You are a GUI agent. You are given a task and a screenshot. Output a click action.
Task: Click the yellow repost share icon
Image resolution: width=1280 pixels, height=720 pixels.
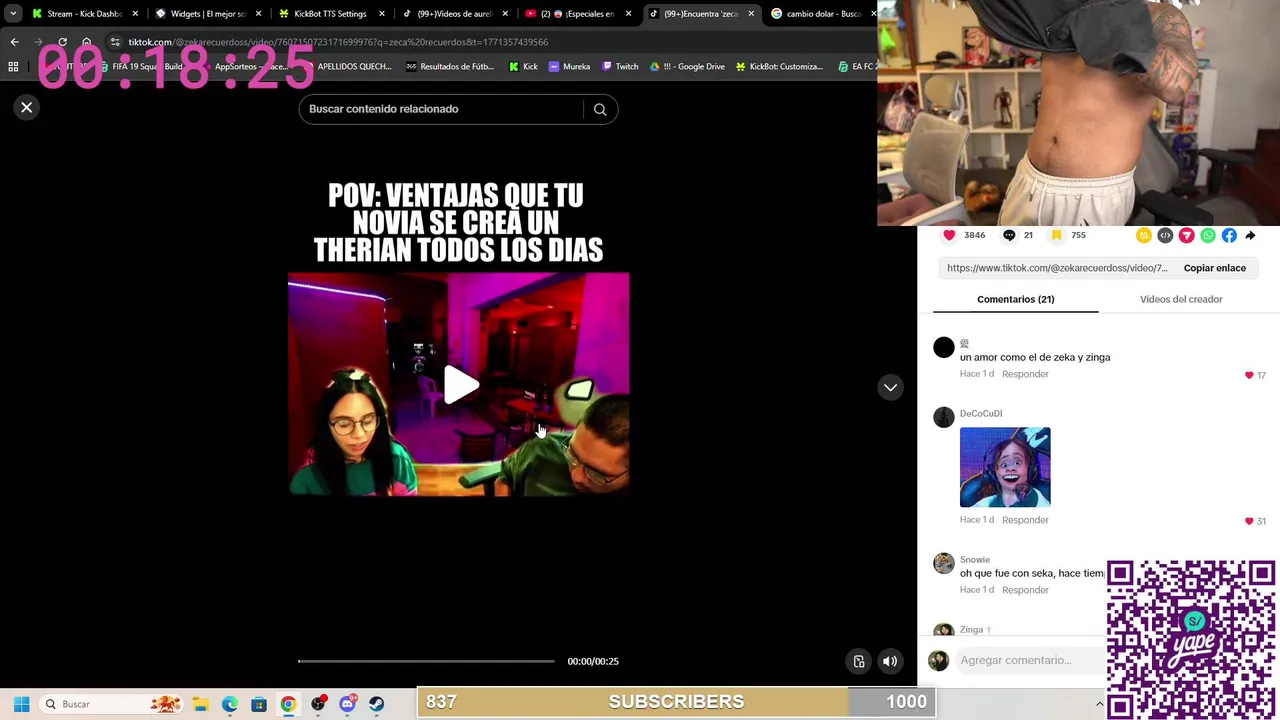click(1144, 235)
